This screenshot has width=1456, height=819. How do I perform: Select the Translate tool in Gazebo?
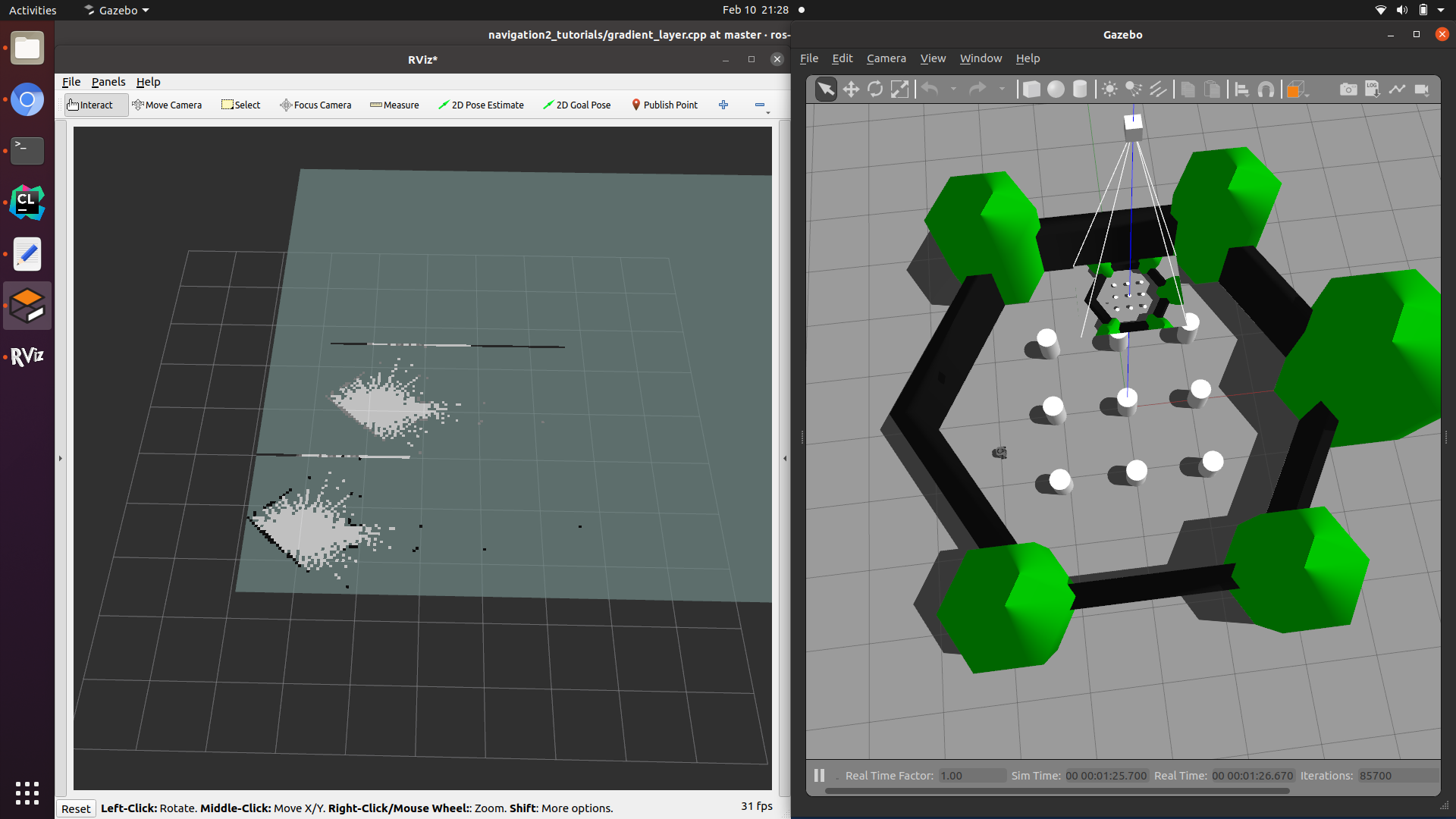pos(851,89)
